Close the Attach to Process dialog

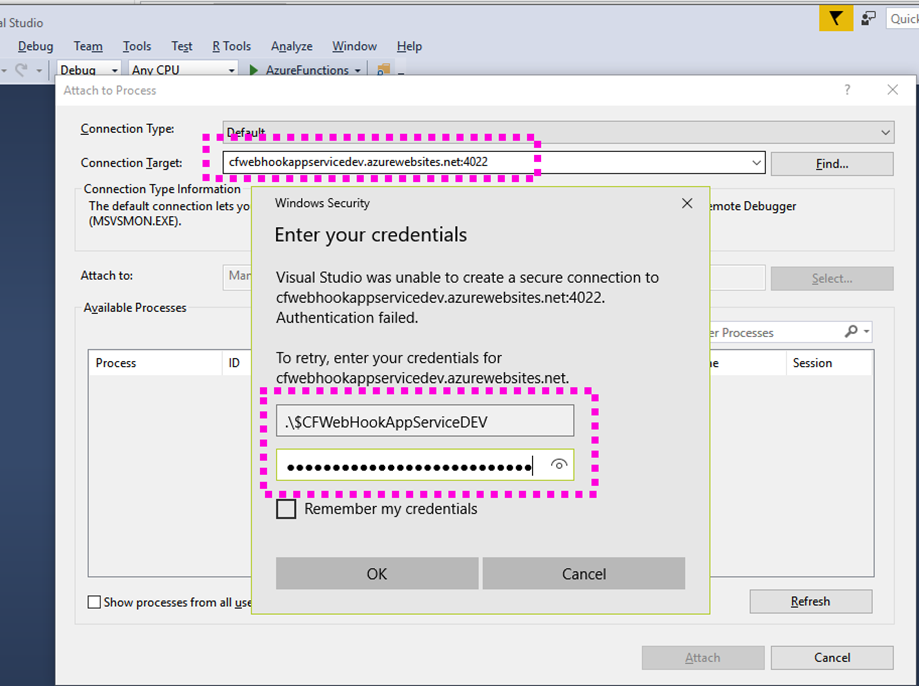tap(892, 90)
